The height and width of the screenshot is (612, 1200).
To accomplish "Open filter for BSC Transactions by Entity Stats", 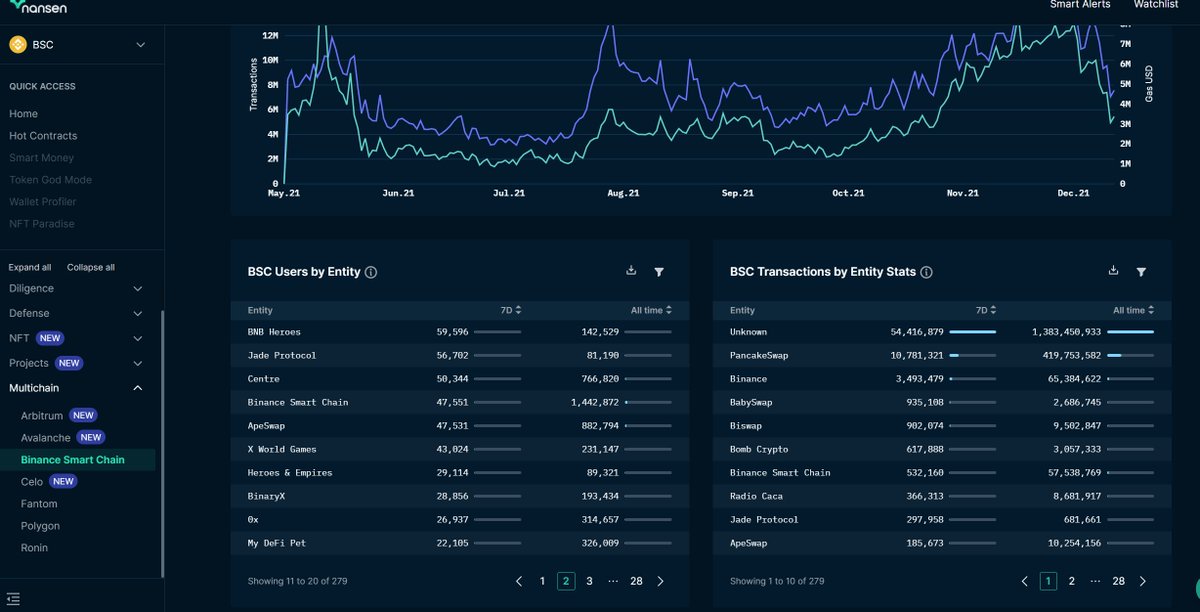I will point(1141,271).
